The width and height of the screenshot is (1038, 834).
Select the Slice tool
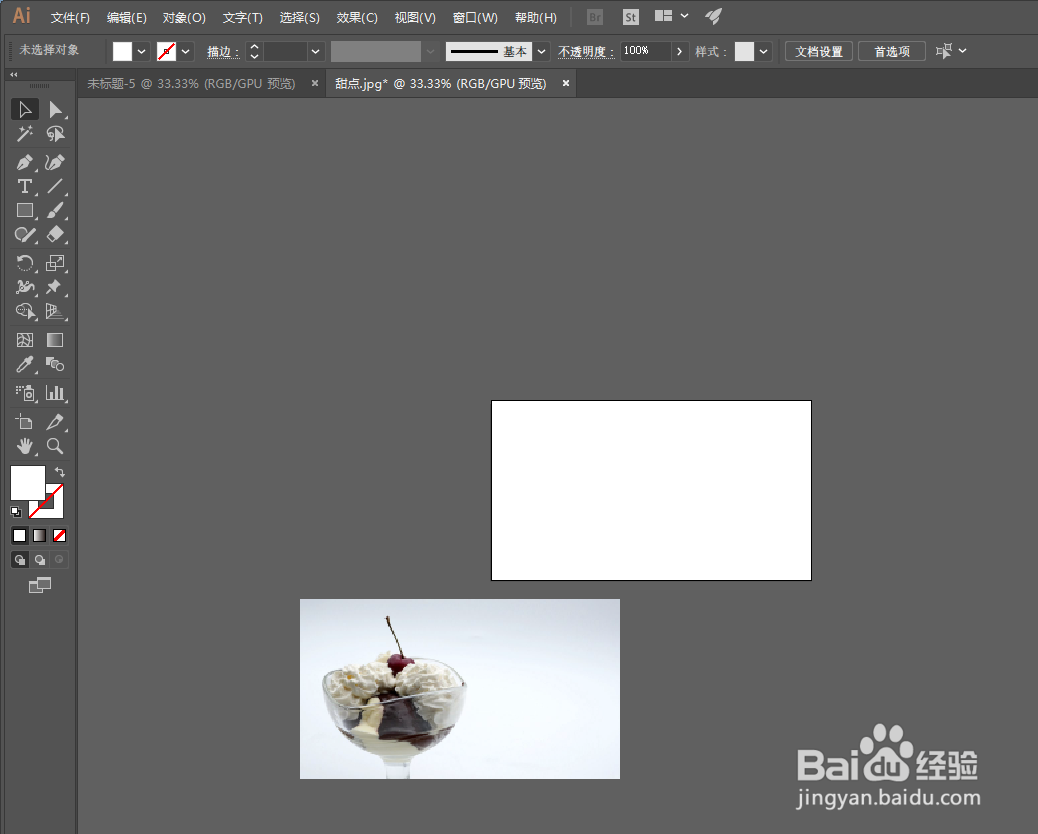click(56, 422)
